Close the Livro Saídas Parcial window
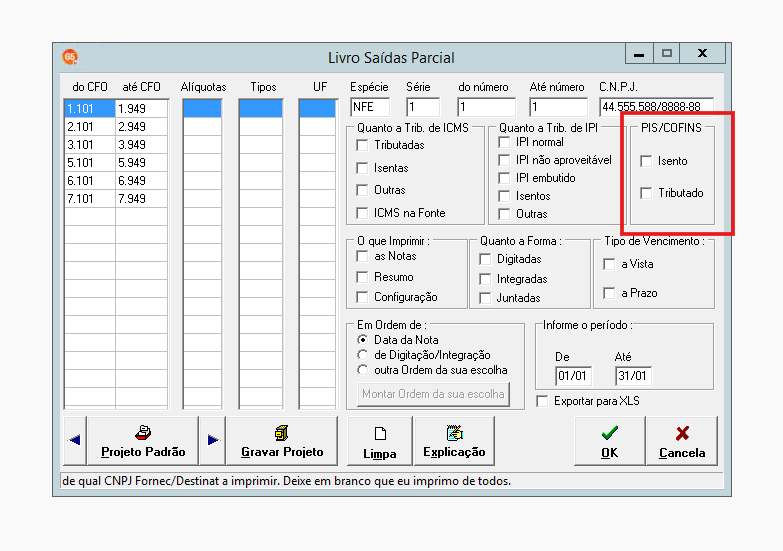 tap(702, 53)
